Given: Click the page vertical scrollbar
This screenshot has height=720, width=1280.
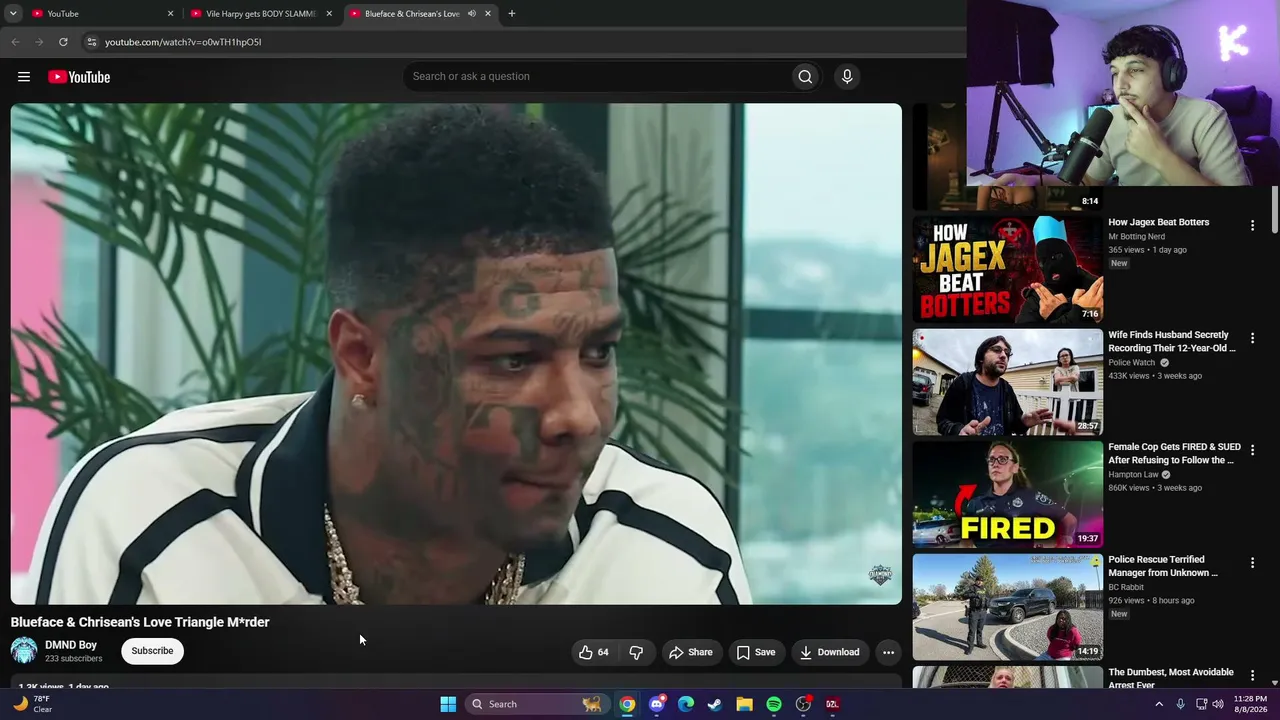Looking at the screenshot, I should [1274, 210].
